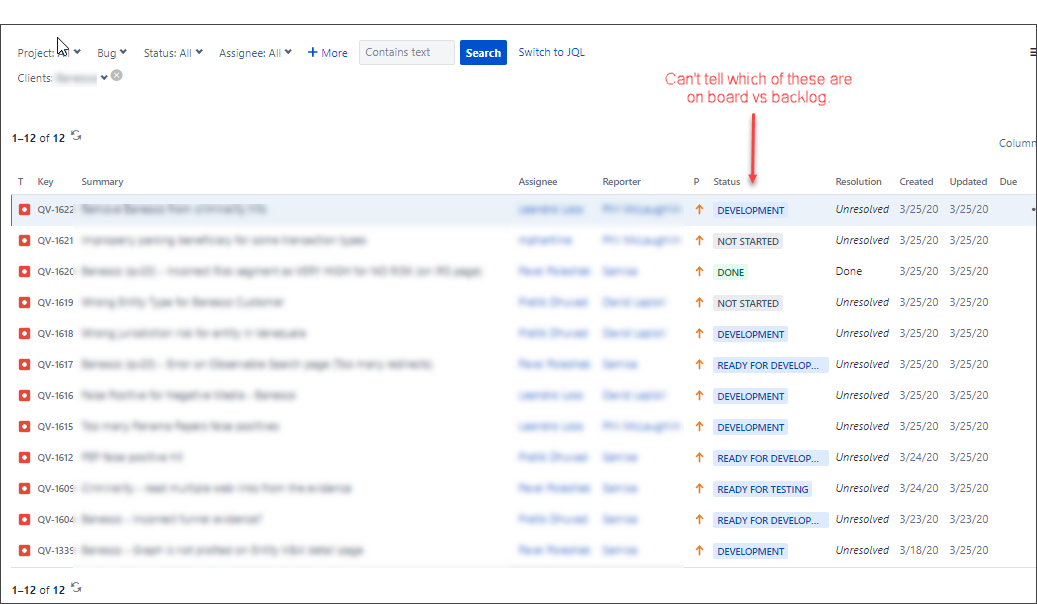Open issue QV-1621
The height and width of the screenshot is (604, 1037).
[56, 241]
